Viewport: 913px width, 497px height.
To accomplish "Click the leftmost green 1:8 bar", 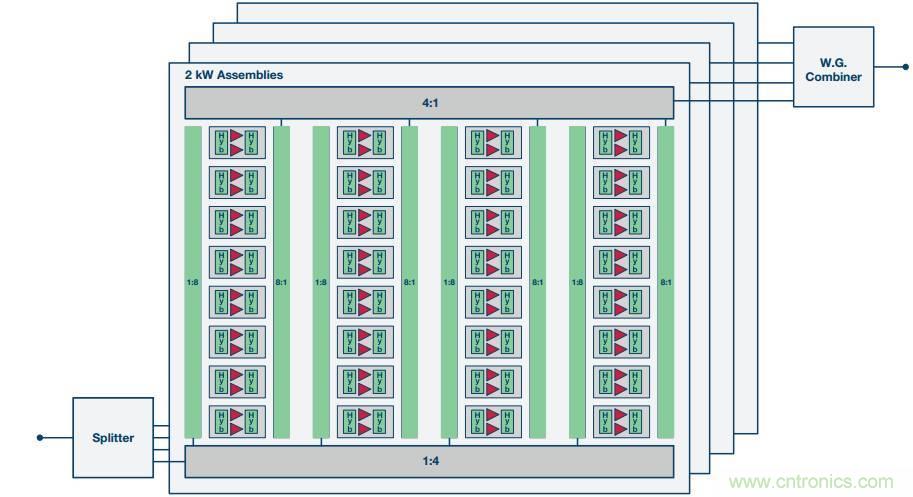I will [x=193, y=282].
